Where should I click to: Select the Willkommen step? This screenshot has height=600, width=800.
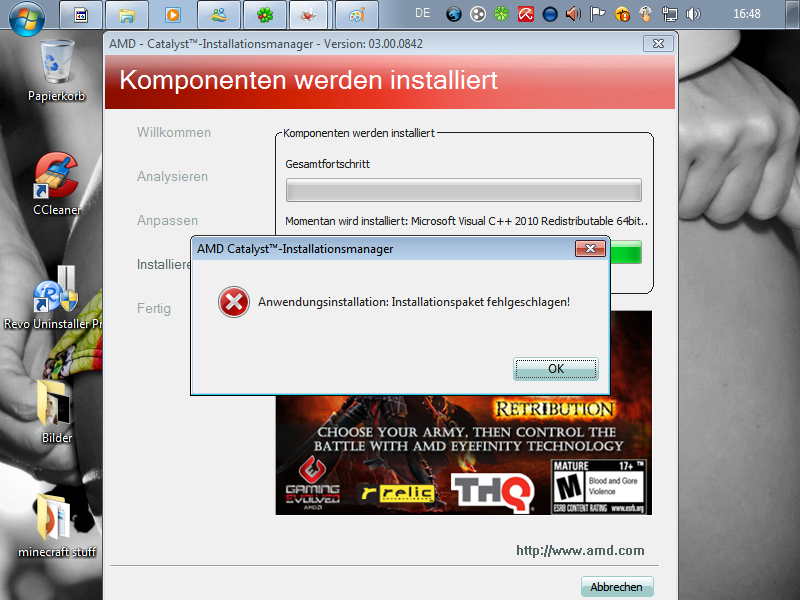(174, 133)
